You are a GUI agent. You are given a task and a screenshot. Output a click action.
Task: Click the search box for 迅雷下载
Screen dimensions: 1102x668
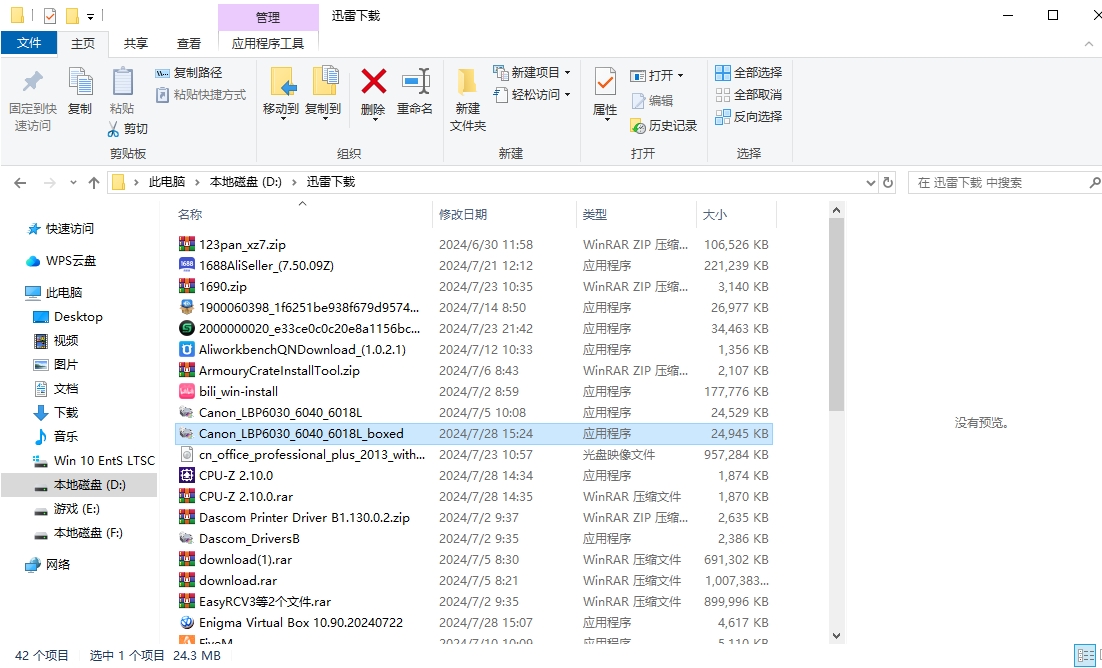point(1000,182)
